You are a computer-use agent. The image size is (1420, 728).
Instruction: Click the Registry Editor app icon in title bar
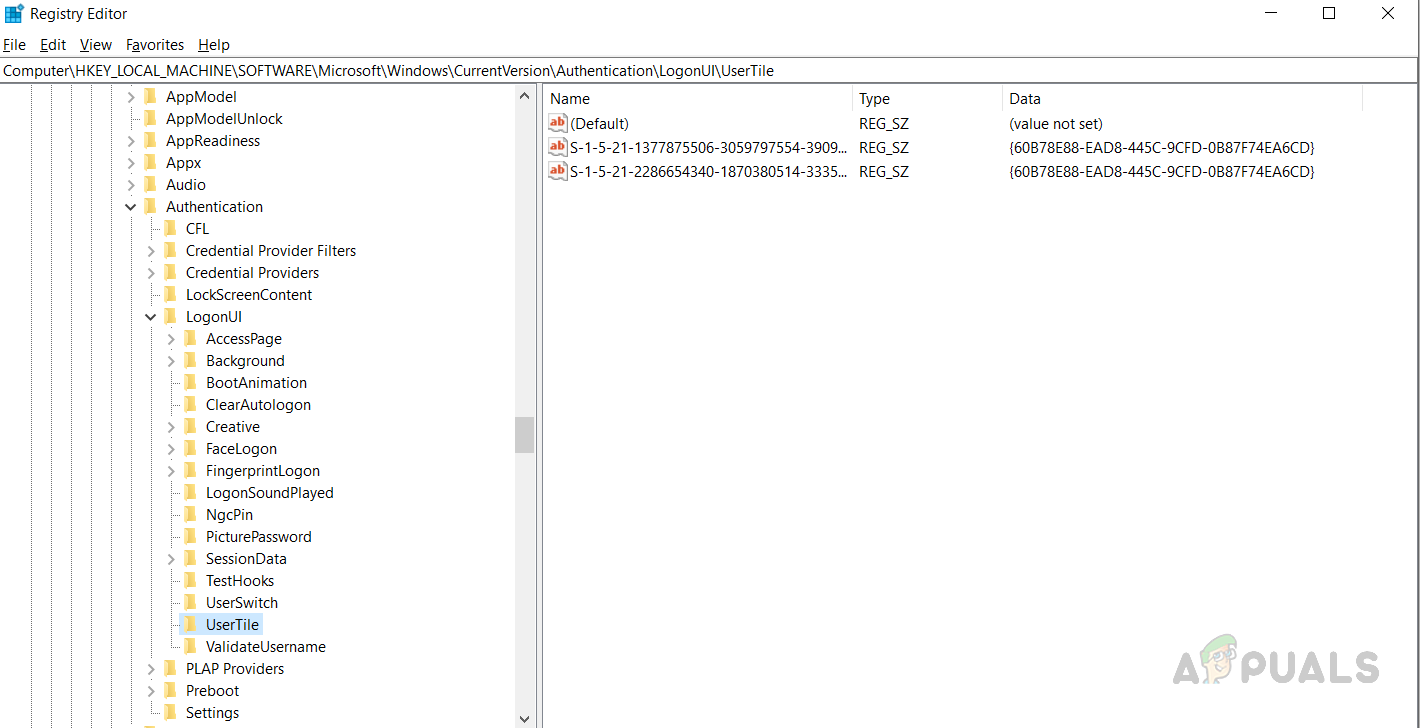pyautogui.click(x=14, y=14)
